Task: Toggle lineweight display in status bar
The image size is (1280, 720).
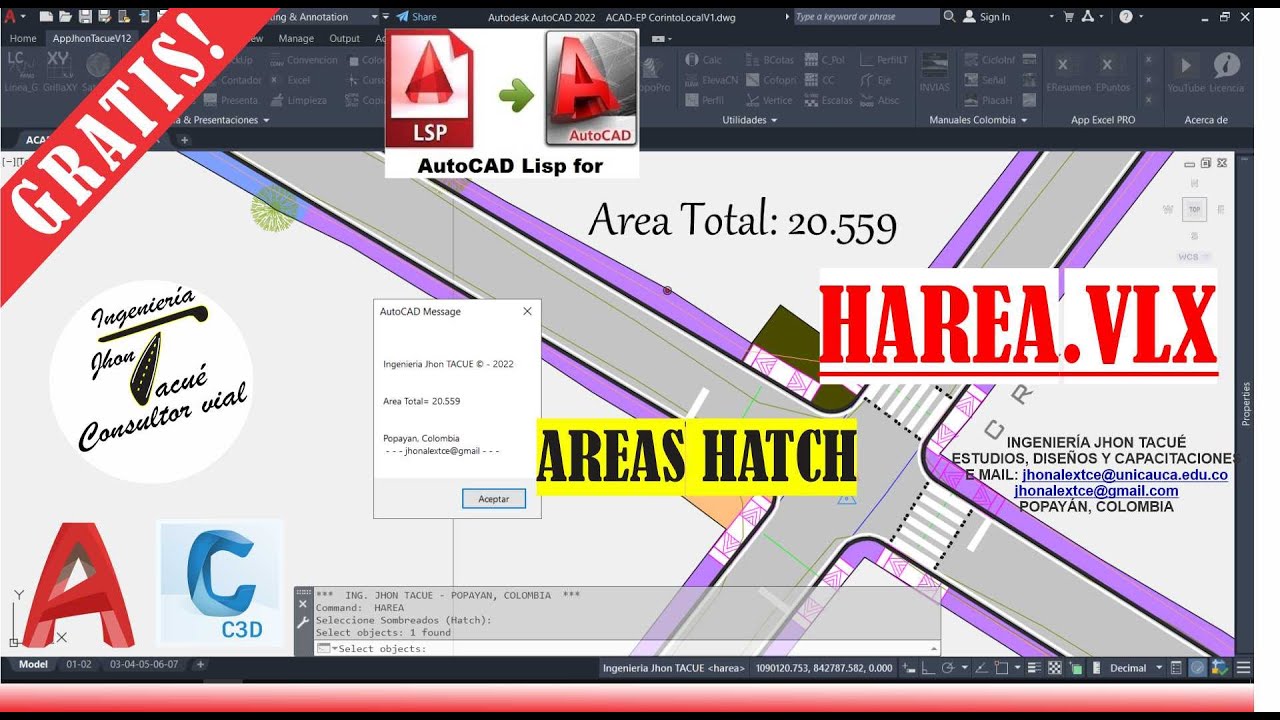Action: [x=1034, y=668]
